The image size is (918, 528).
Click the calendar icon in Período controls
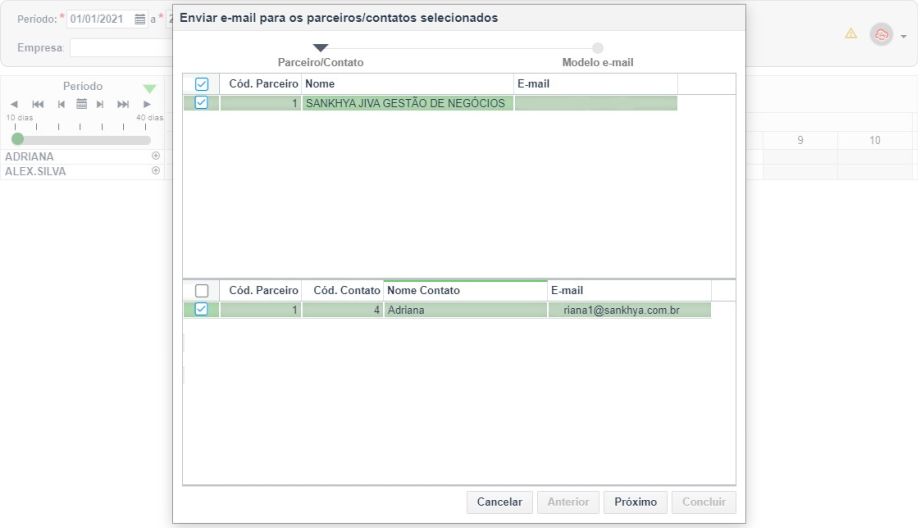click(x=81, y=104)
